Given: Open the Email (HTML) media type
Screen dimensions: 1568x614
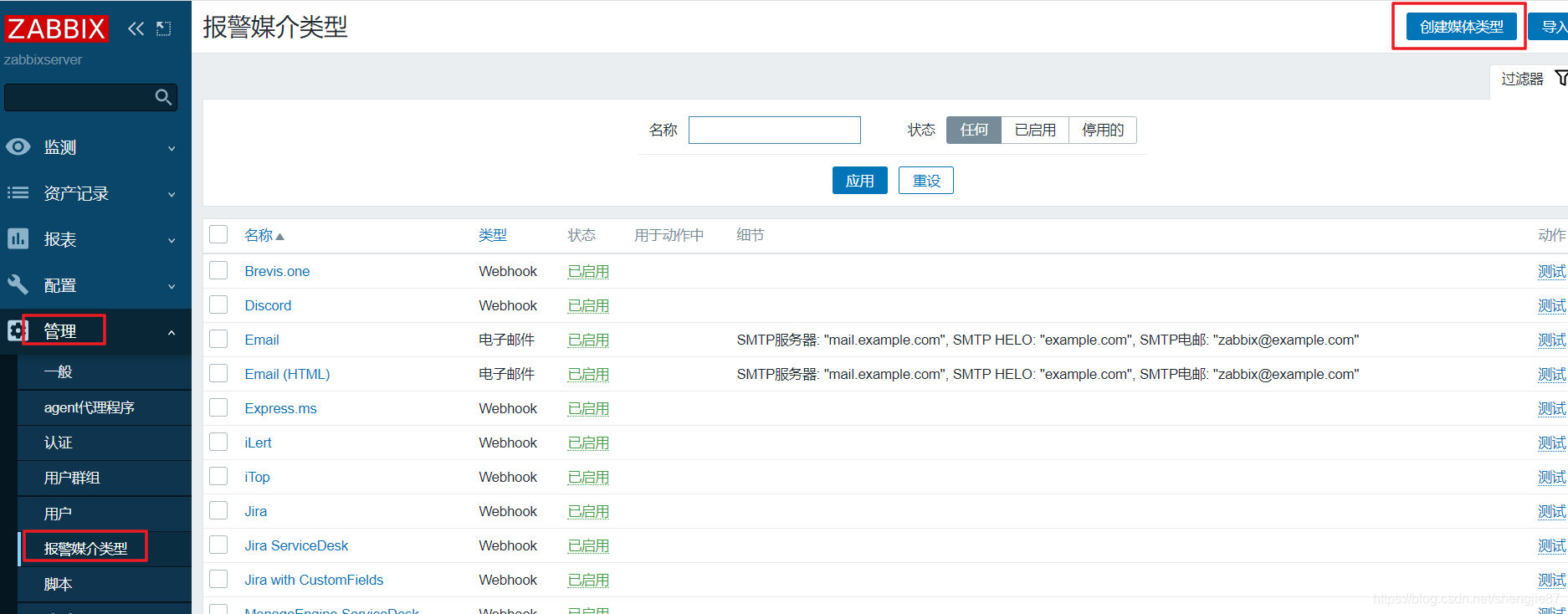Looking at the screenshot, I should pos(287,374).
